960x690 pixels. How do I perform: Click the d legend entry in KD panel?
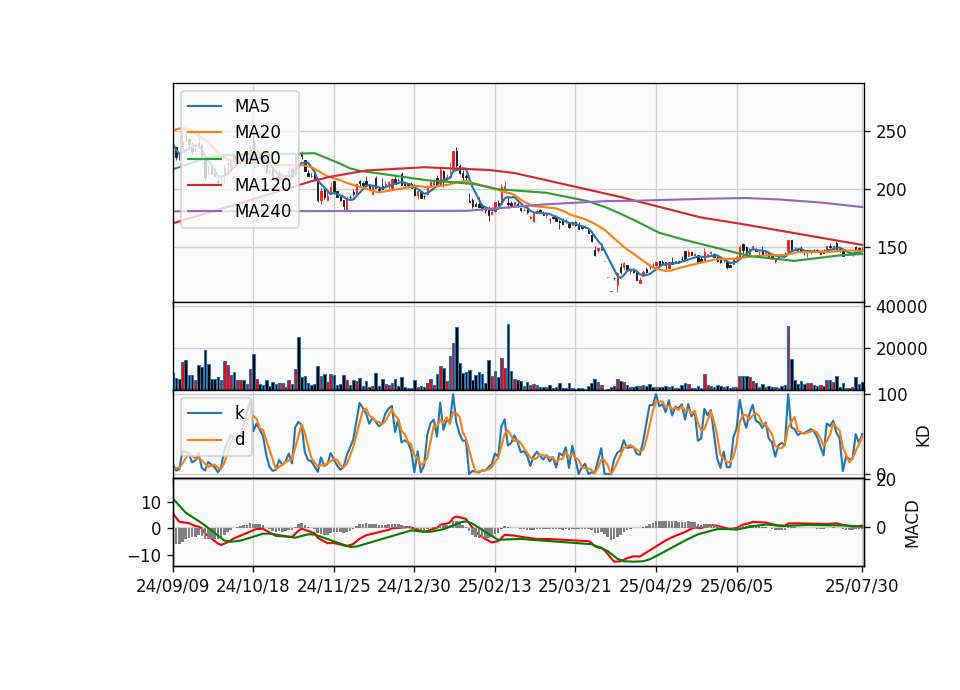239,439
